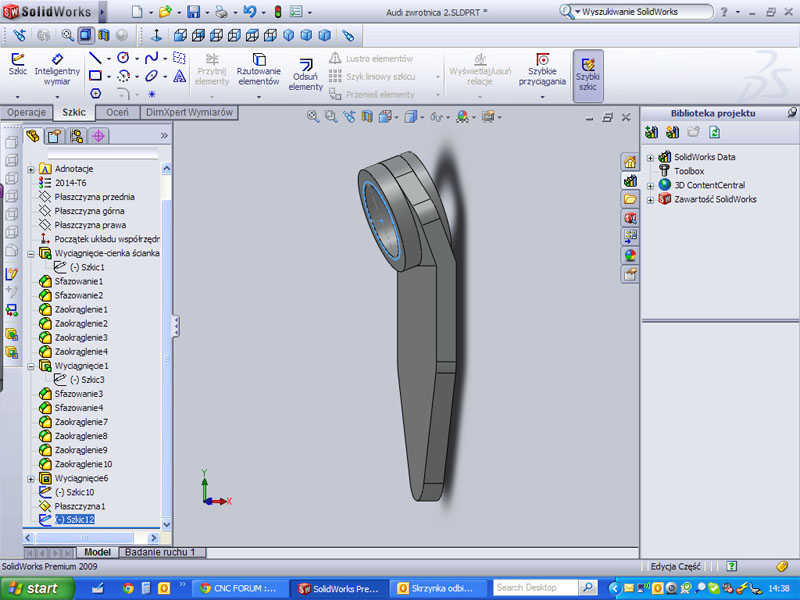Image resolution: width=800 pixels, height=600 pixels.
Task: Switch to the Model tab
Action: click(97, 552)
